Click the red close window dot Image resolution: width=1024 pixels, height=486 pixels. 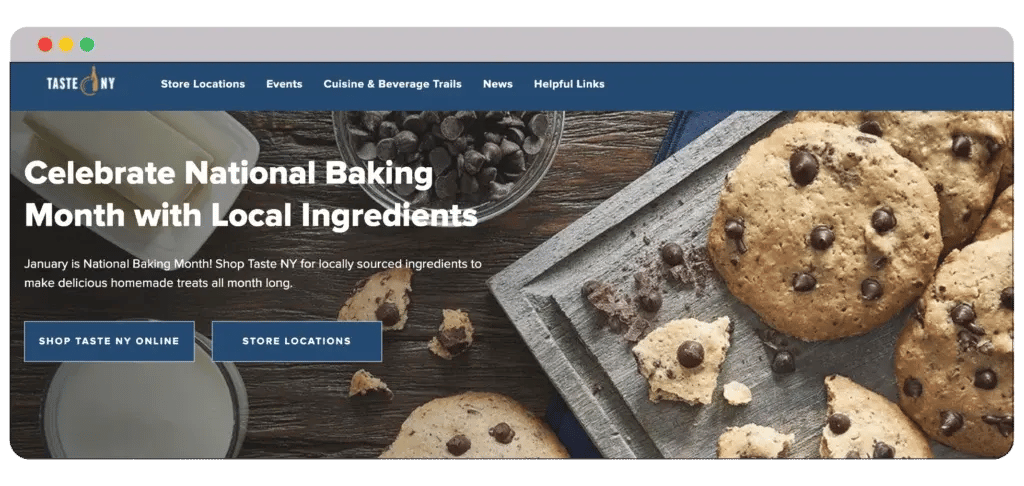(45, 44)
